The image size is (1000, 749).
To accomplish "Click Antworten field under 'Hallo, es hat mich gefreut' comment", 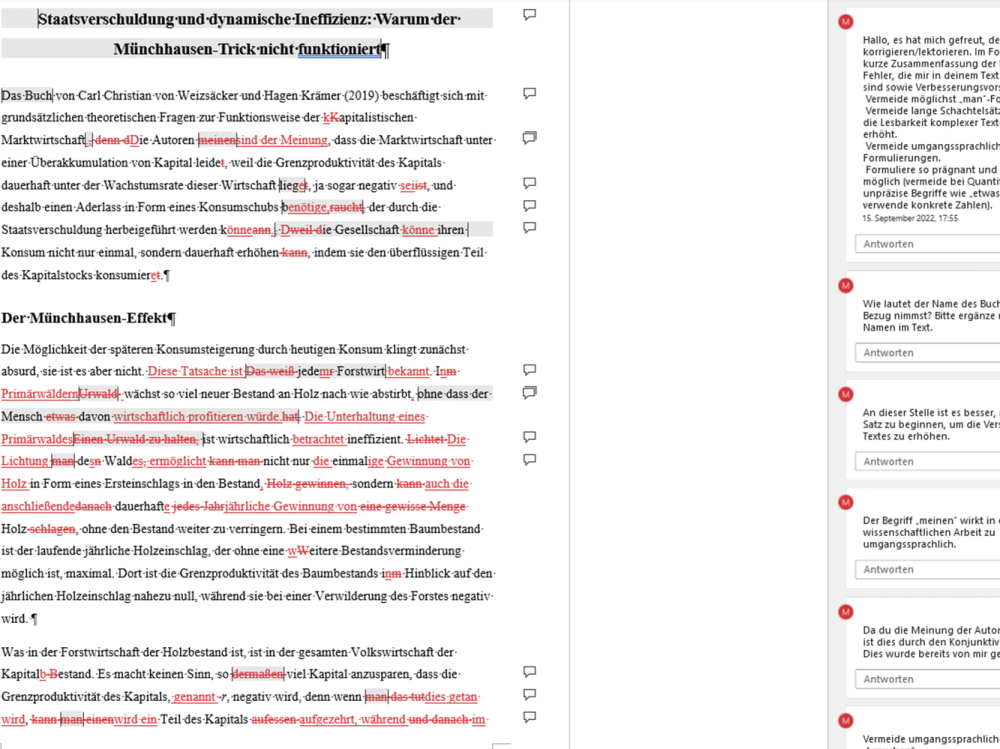I will (x=927, y=244).
